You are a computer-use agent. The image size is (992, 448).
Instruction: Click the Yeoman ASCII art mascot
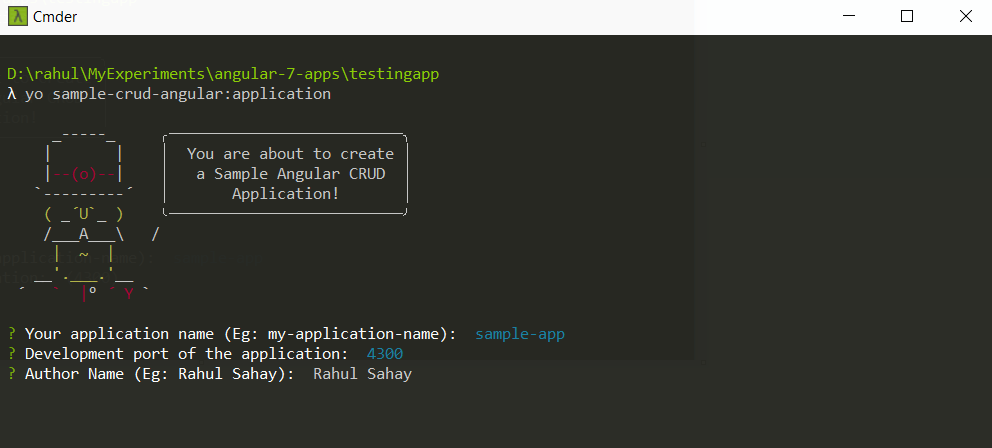point(89,215)
